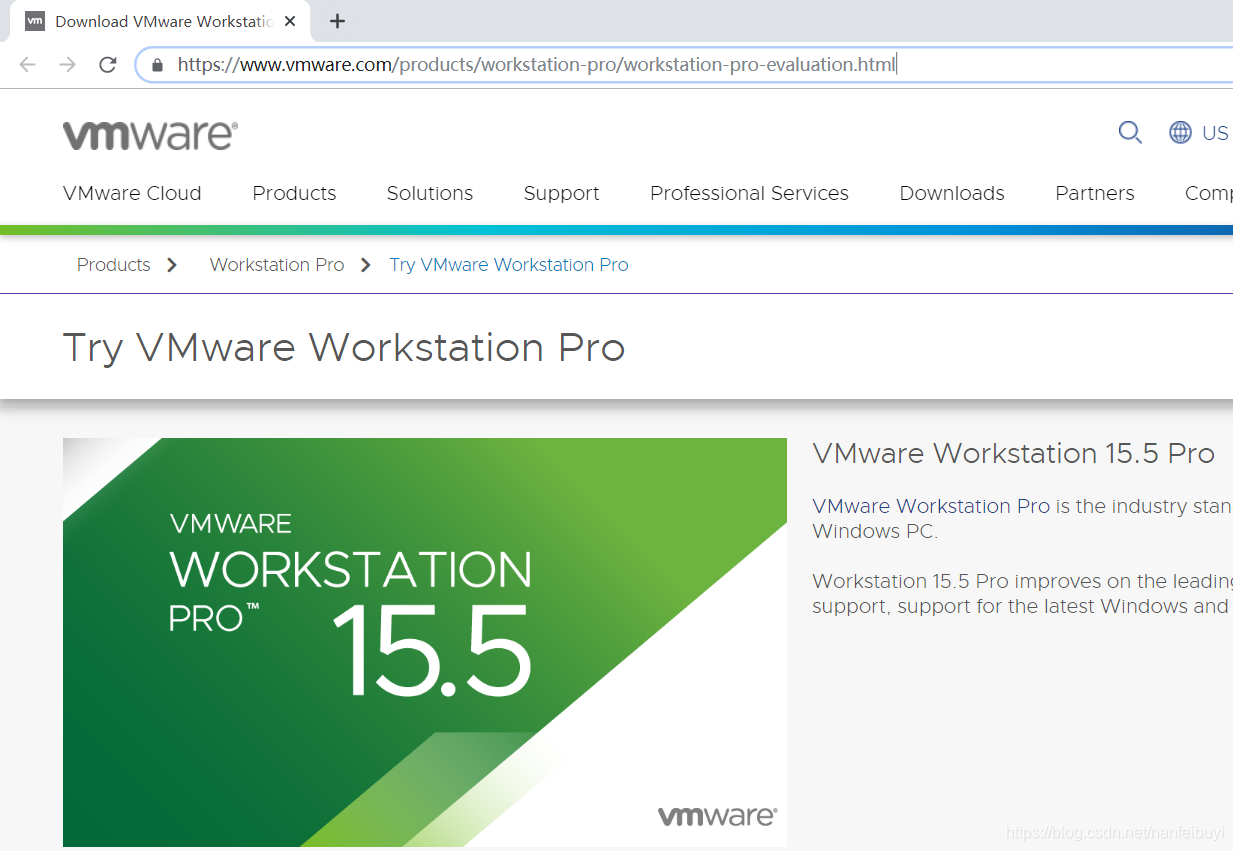Open site search with the magnifier icon

[1130, 133]
